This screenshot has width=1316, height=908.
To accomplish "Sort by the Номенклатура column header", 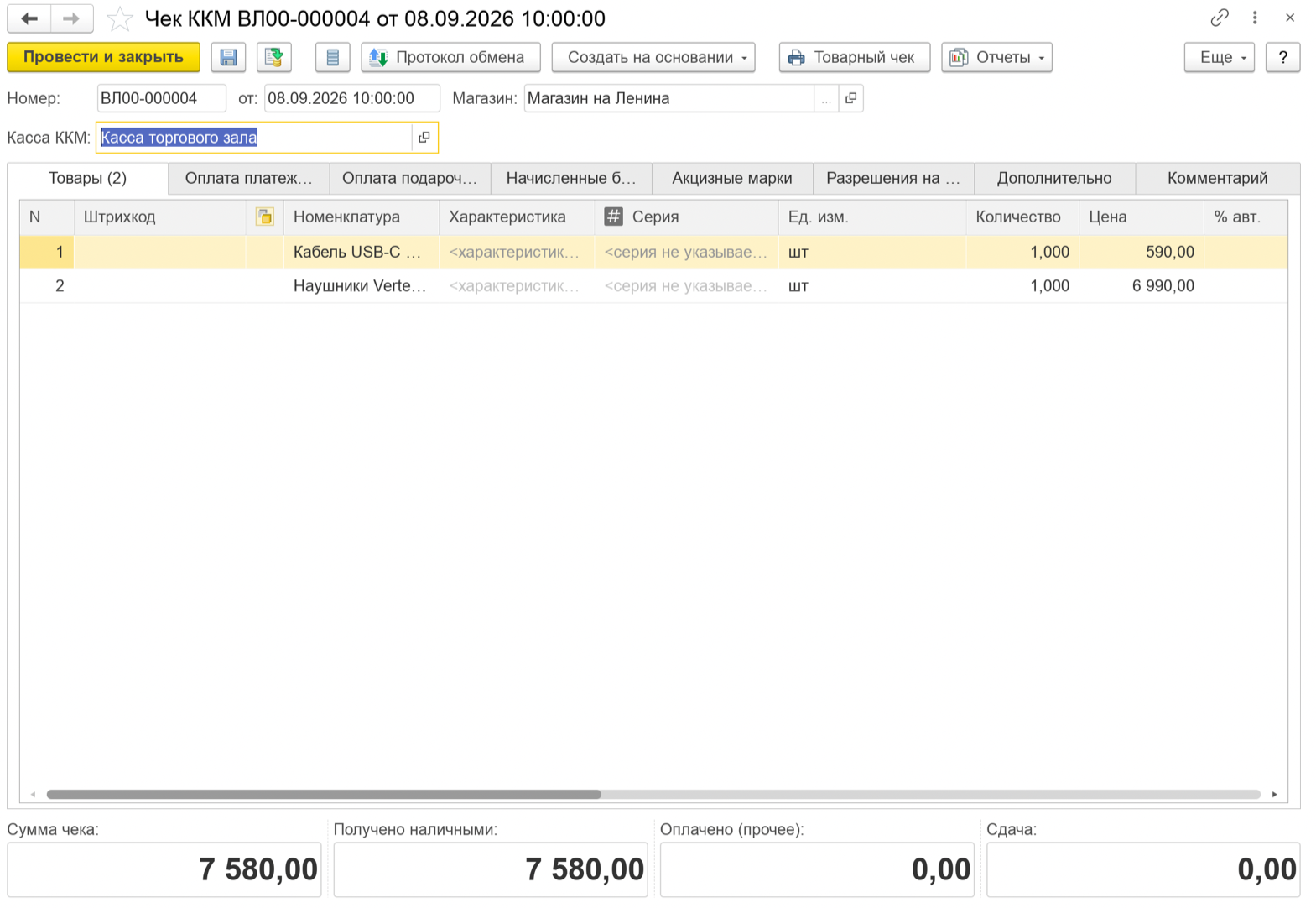I will [x=361, y=217].
